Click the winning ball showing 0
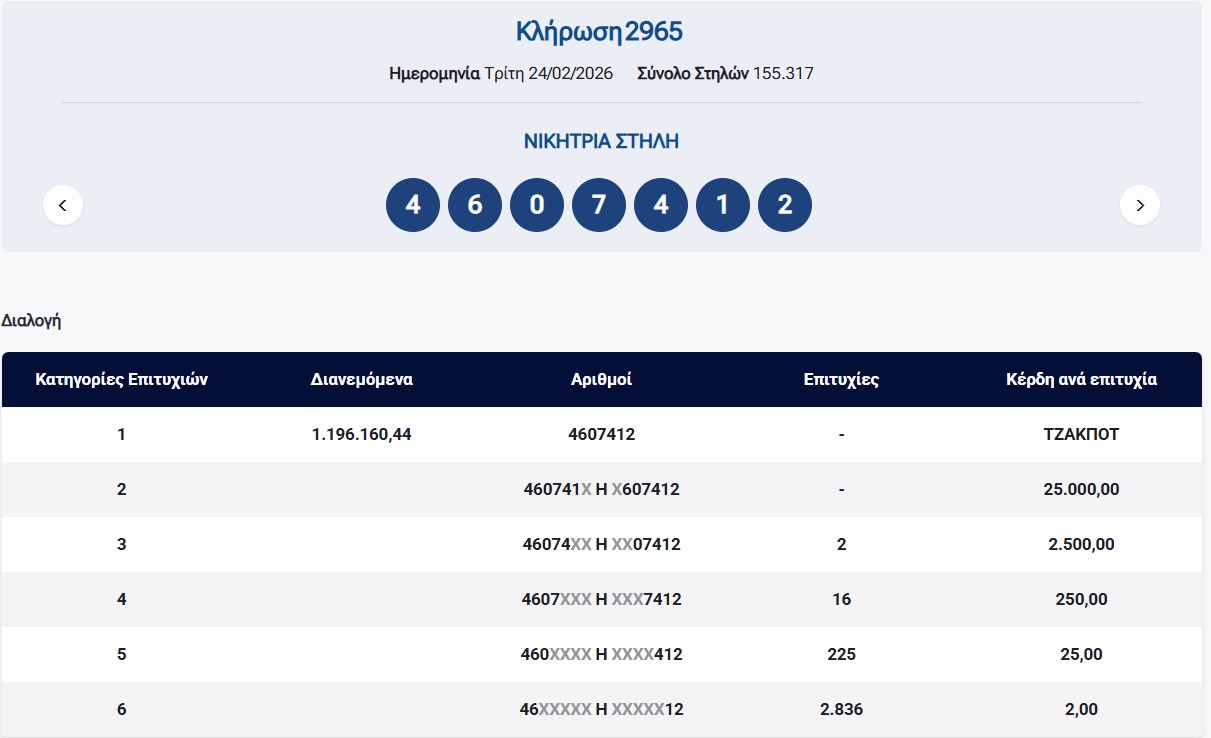The height and width of the screenshot is (738, 1211). click(x=537, y=205)
